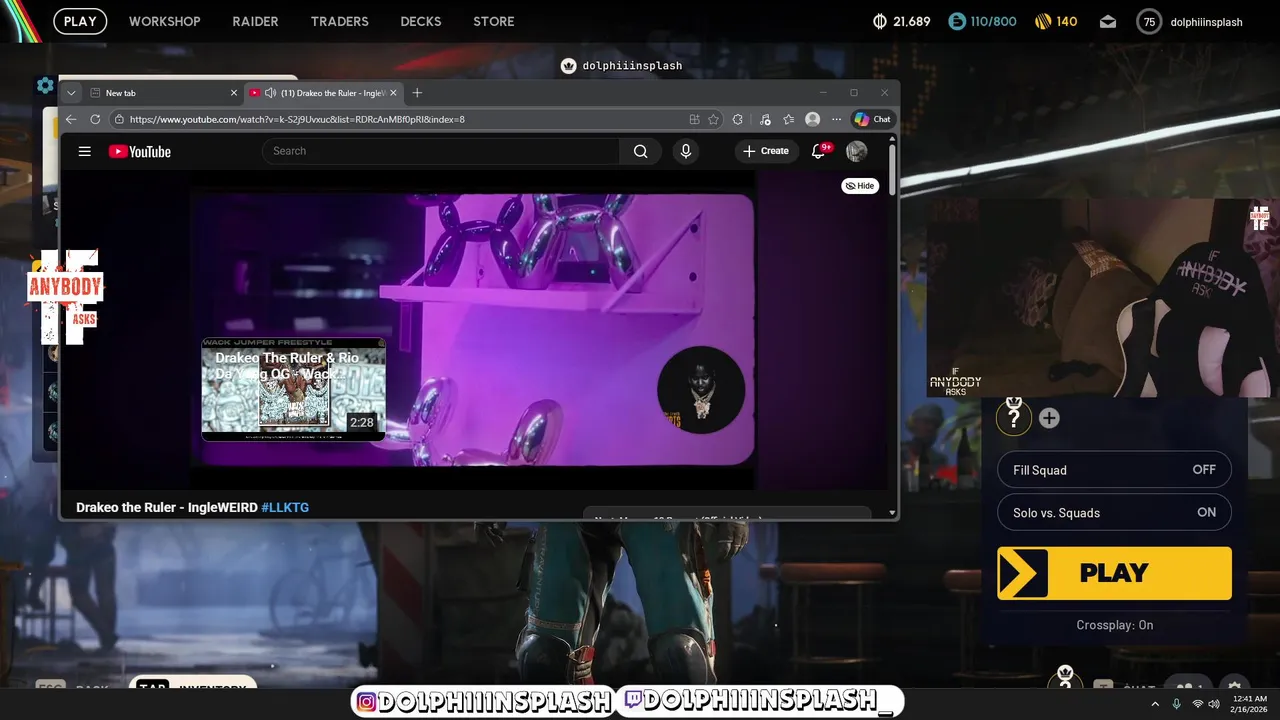This screenshot has width=1280, height=720.
Task: Open the DECKS menu
Action: (421, 21)
